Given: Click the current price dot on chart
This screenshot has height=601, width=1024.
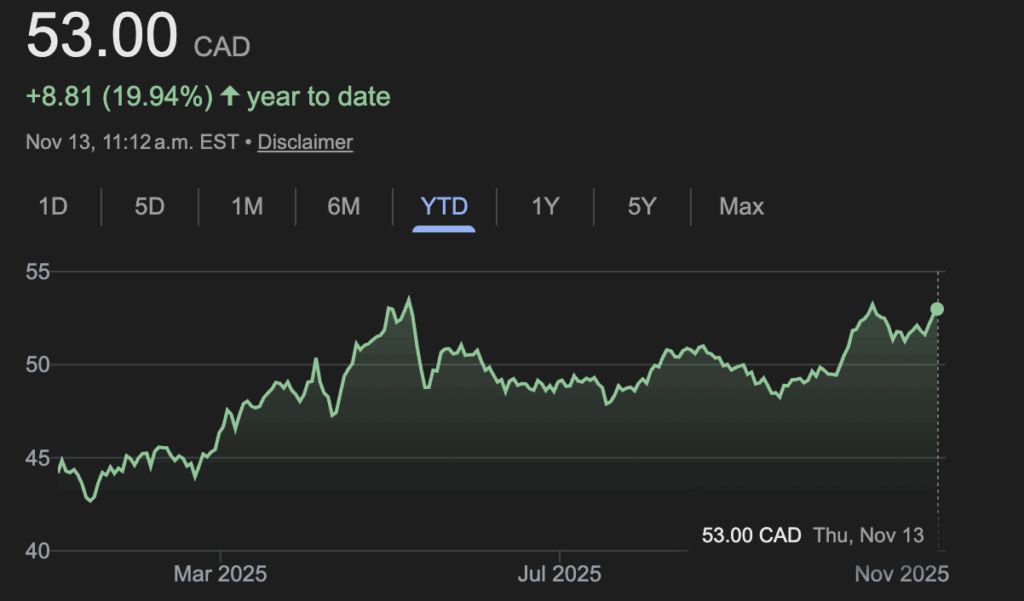Looking at the screenshot, I should pos(937,308).
